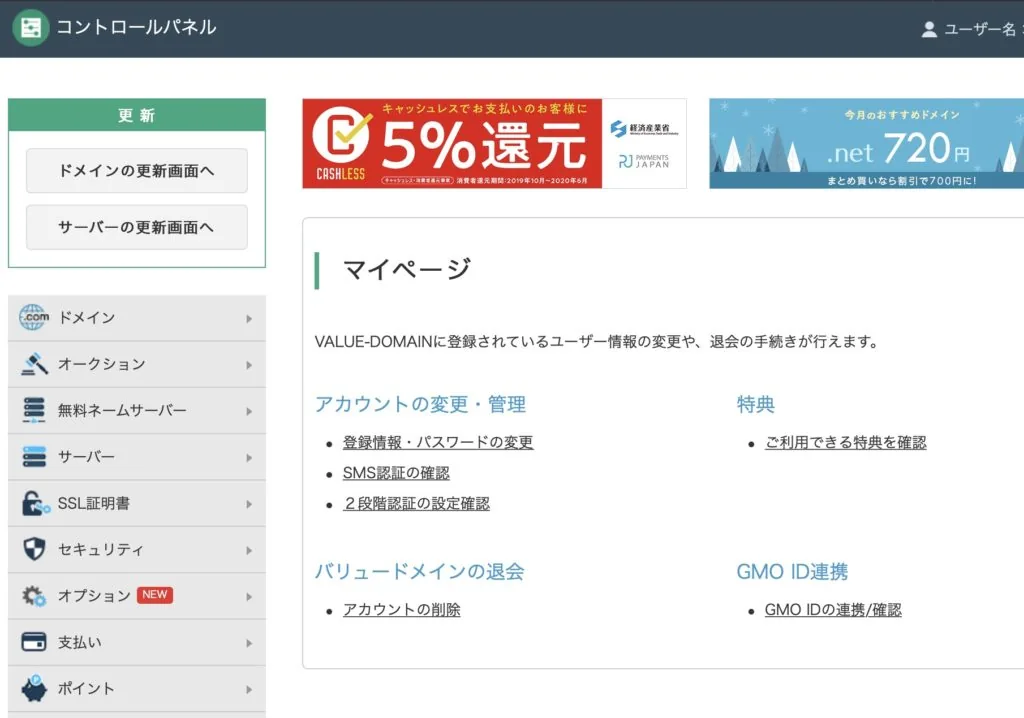The image size is (1024, 718).
Task: Select the ポイント sidebar menu item
Action: pyautogui.click(x=136, y=689)
